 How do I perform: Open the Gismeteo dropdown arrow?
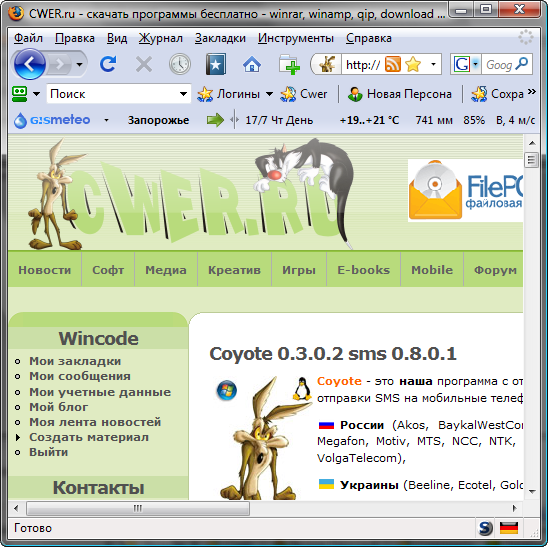pos(106,120)
